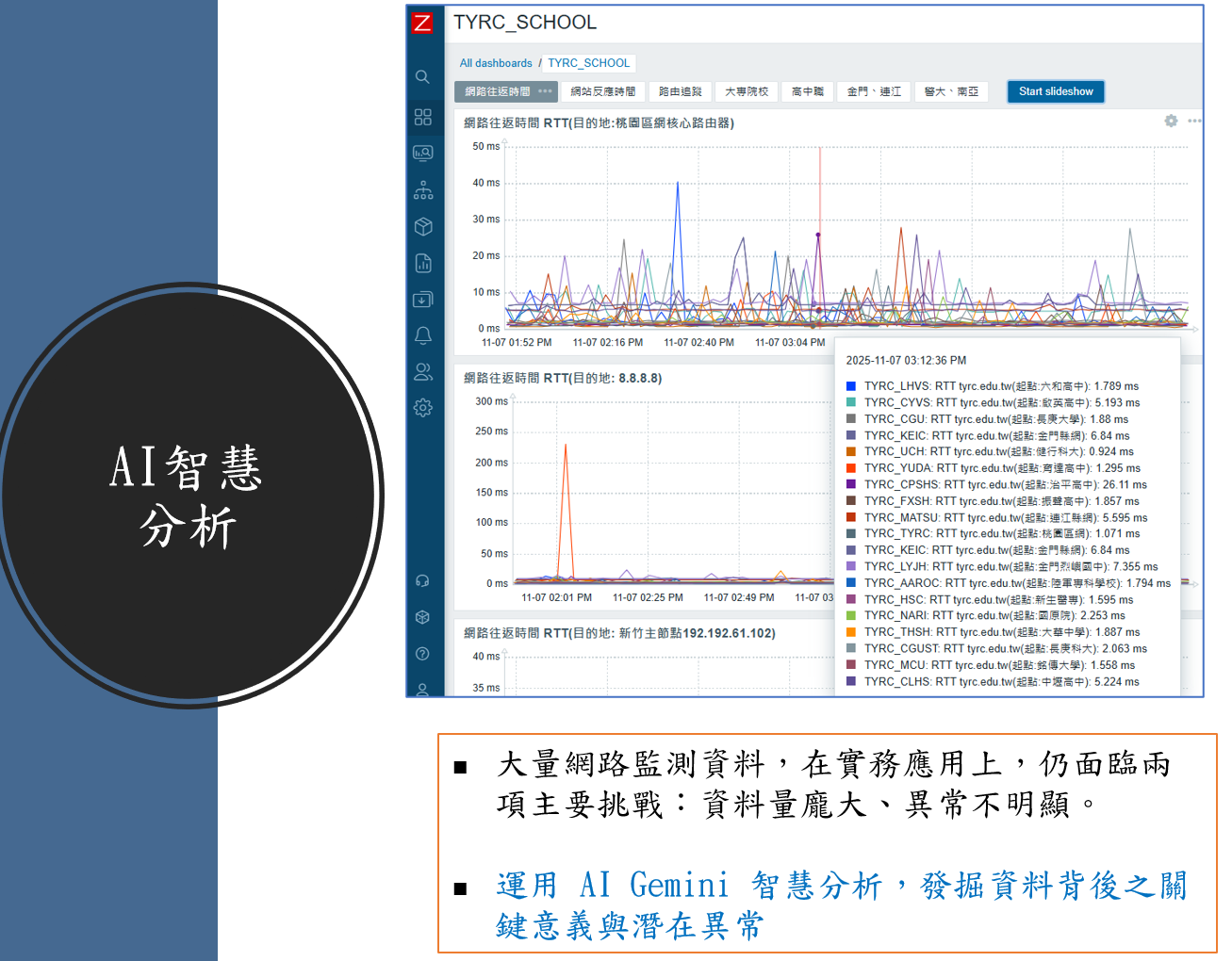Open the Dashboards icon in the sidebar
The height and width of the screenshot is (961, 1232).
click(x=422, y=117)
